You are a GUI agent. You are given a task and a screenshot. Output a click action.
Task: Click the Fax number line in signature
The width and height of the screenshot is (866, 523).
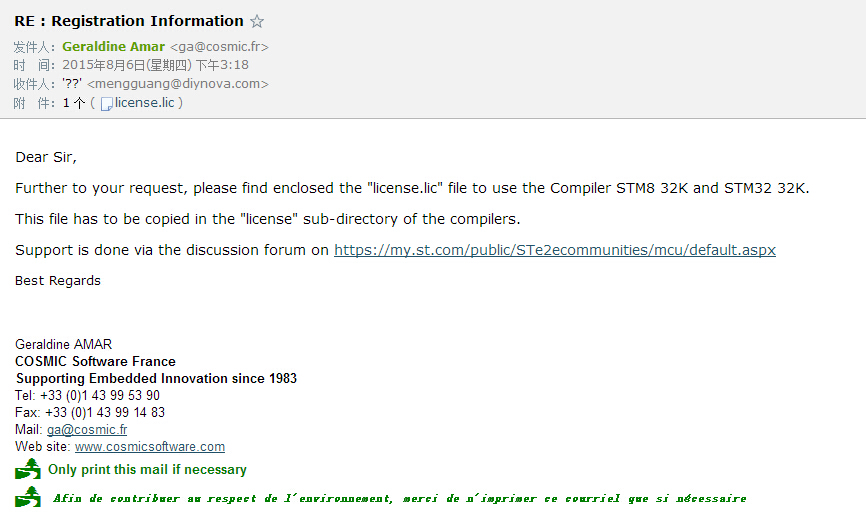click(90, 413)
